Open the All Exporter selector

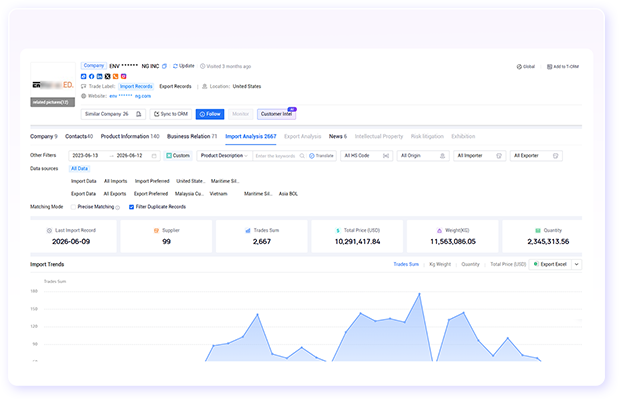[536, 156]
